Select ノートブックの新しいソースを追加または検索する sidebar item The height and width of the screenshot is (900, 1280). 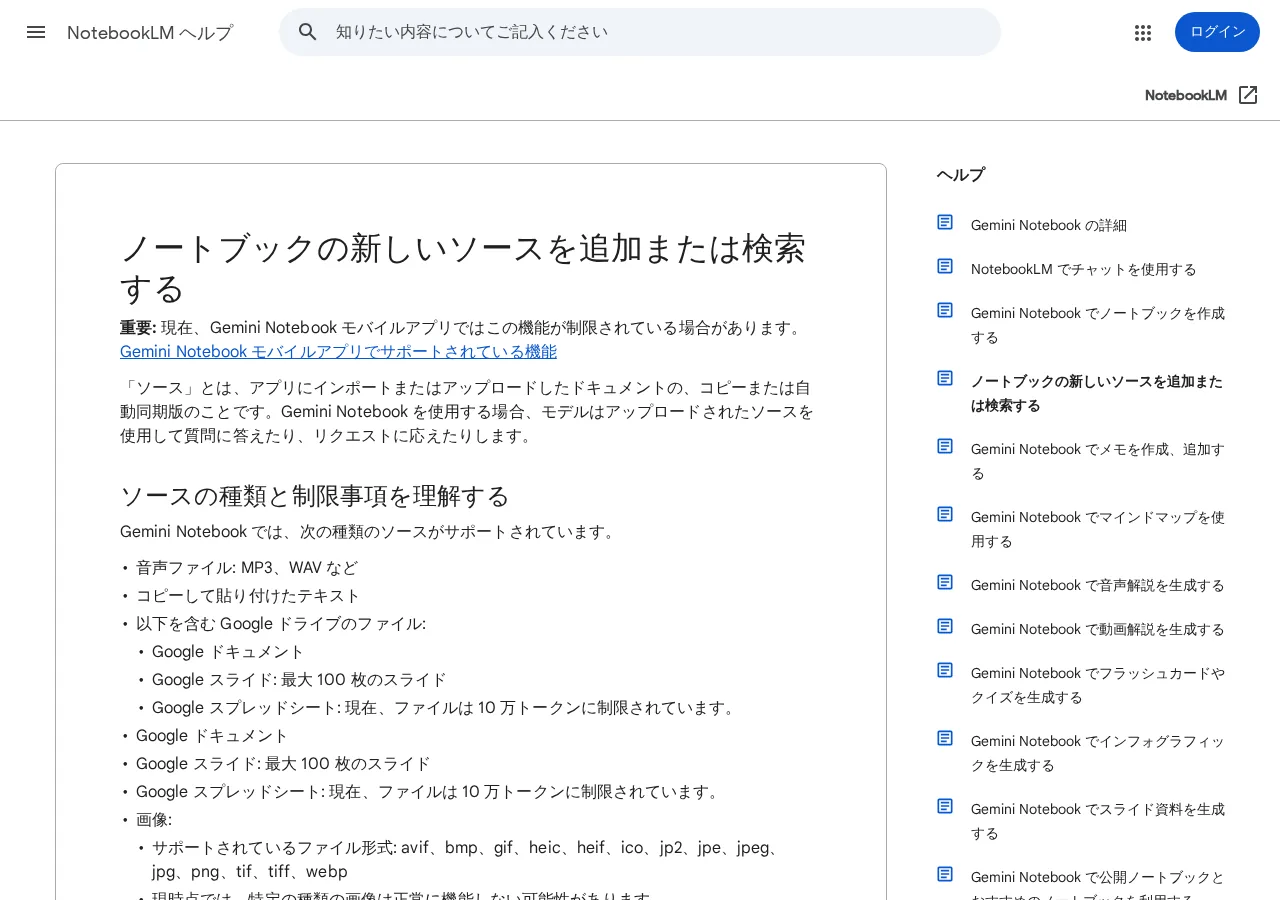[x=1097, y=393]
